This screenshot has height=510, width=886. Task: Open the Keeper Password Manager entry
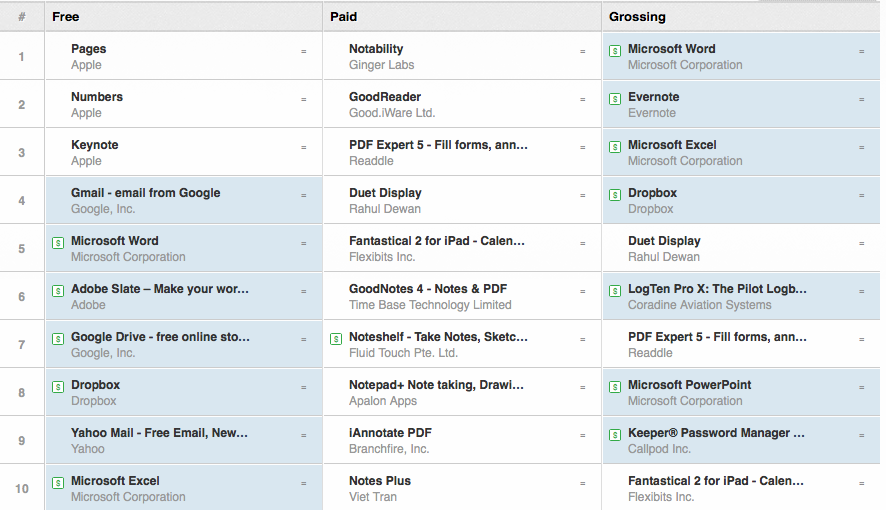coord(716,433)
